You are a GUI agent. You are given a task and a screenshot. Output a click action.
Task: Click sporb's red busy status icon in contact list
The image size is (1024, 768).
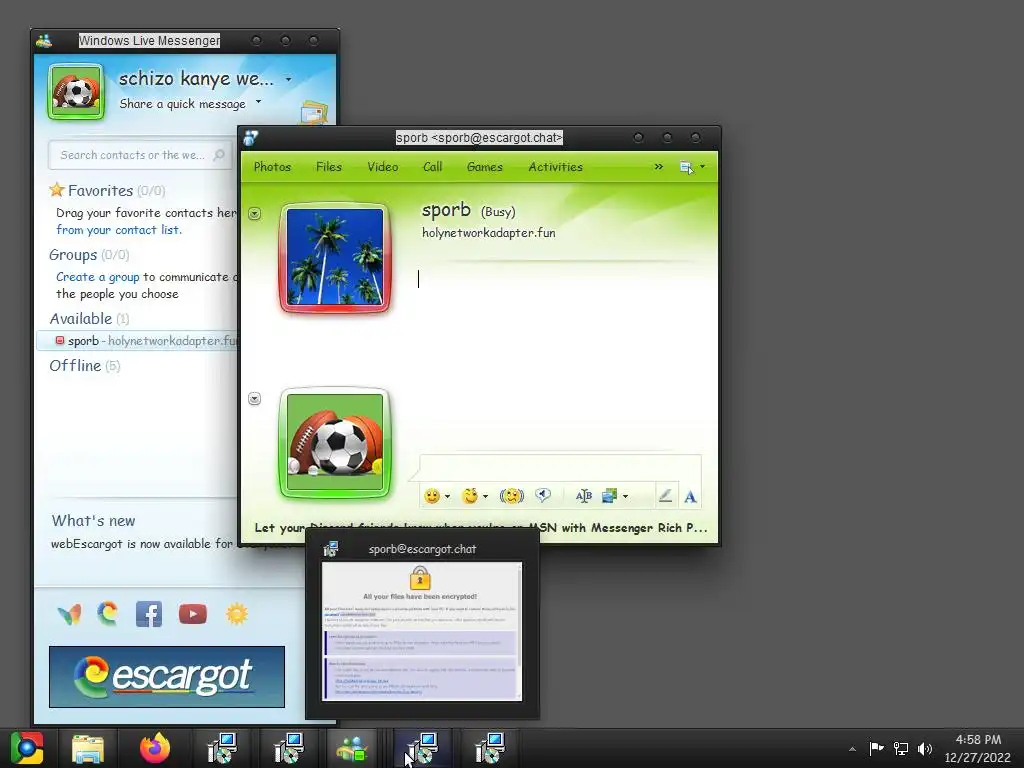click(59, 340)
